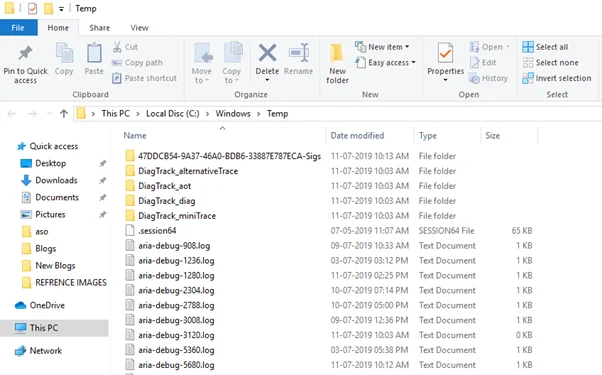Image resolution: width=602 pixels, height=375 pixels.
Task: Click the red X Delete icon
Action: point(267,53)
